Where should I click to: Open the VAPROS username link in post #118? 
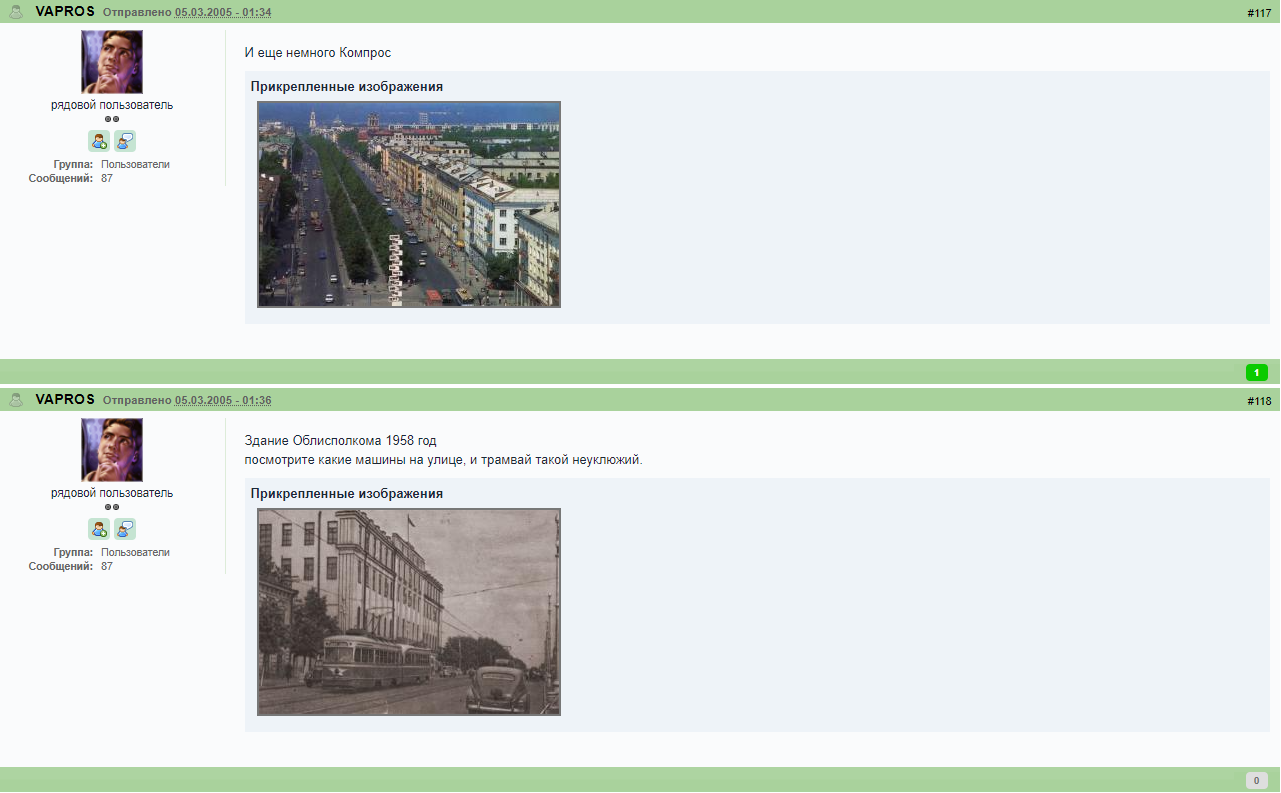pos(65,399)
